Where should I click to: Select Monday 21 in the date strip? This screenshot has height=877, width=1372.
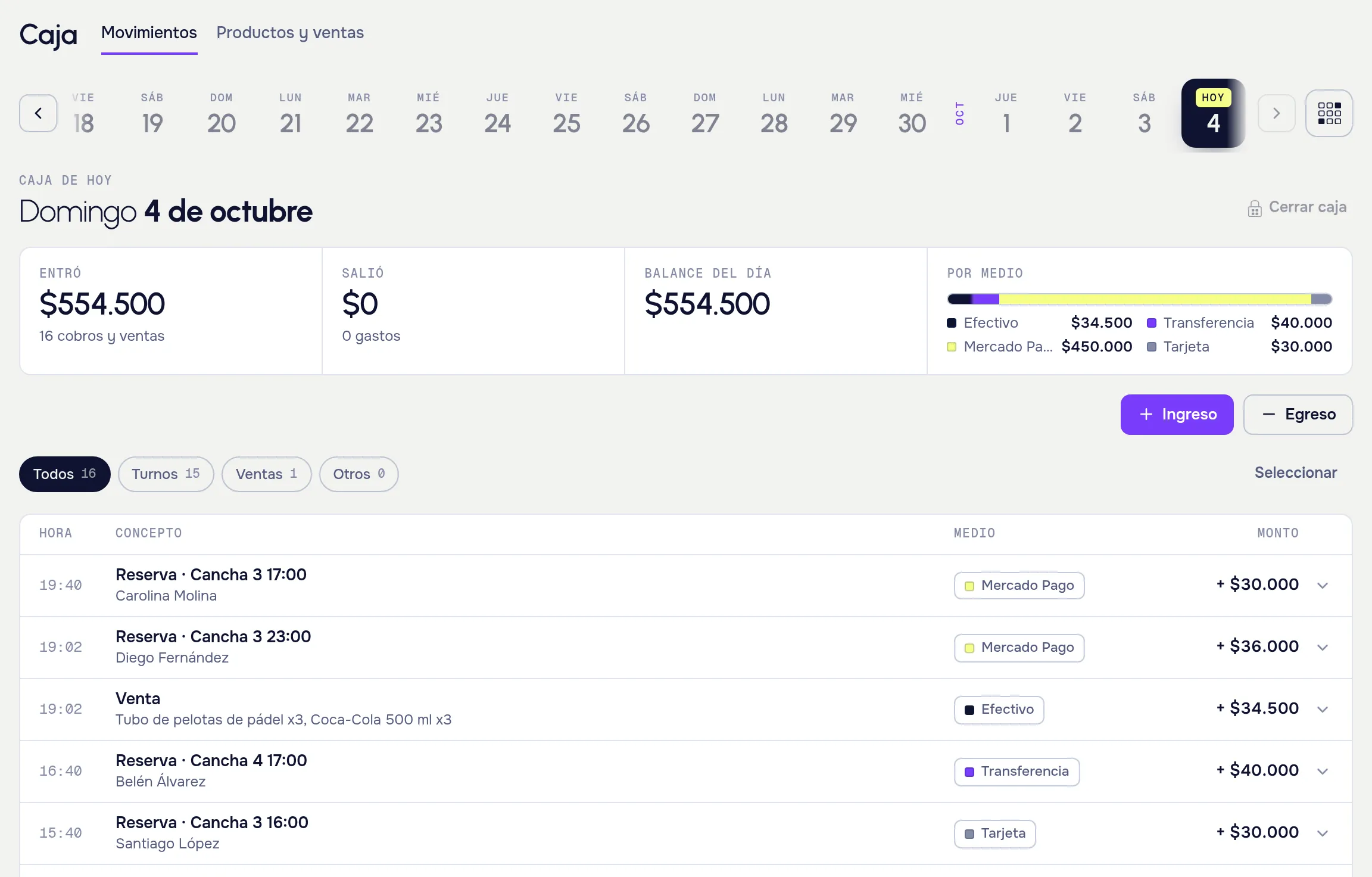(x=291, y=114)
